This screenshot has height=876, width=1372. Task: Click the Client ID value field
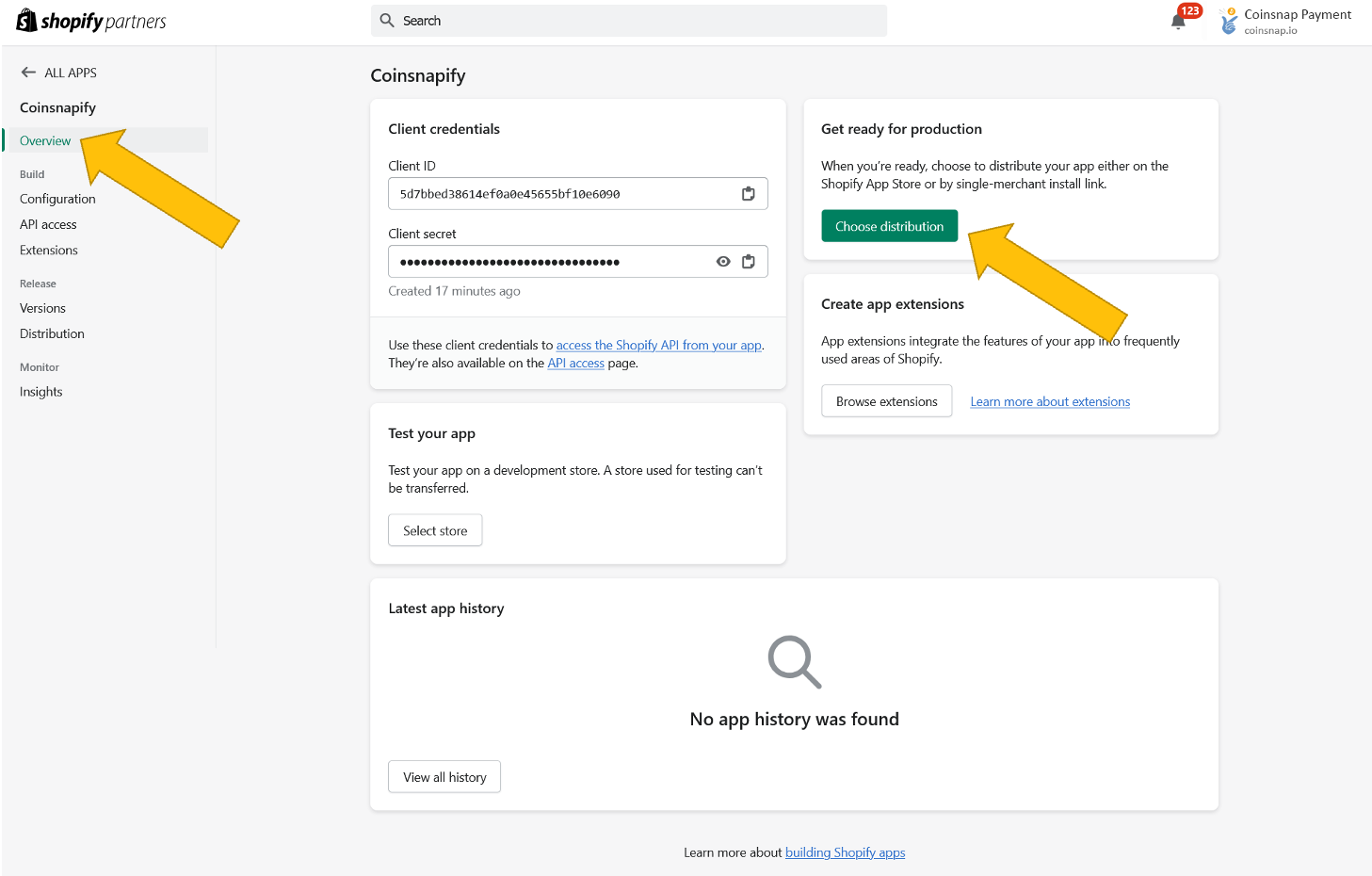(578, 194)
